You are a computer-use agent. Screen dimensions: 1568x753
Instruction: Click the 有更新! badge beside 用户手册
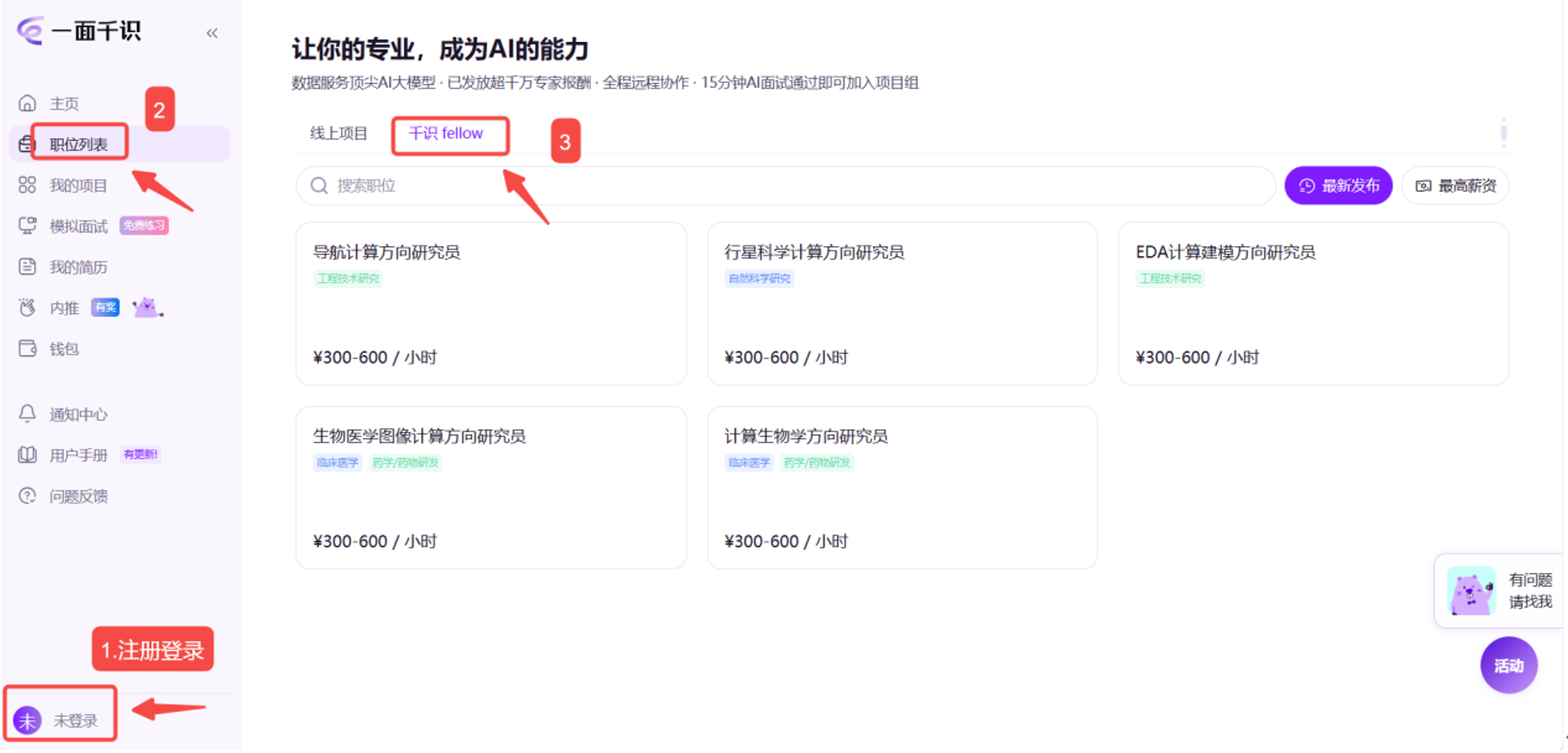tap(140, 454)
